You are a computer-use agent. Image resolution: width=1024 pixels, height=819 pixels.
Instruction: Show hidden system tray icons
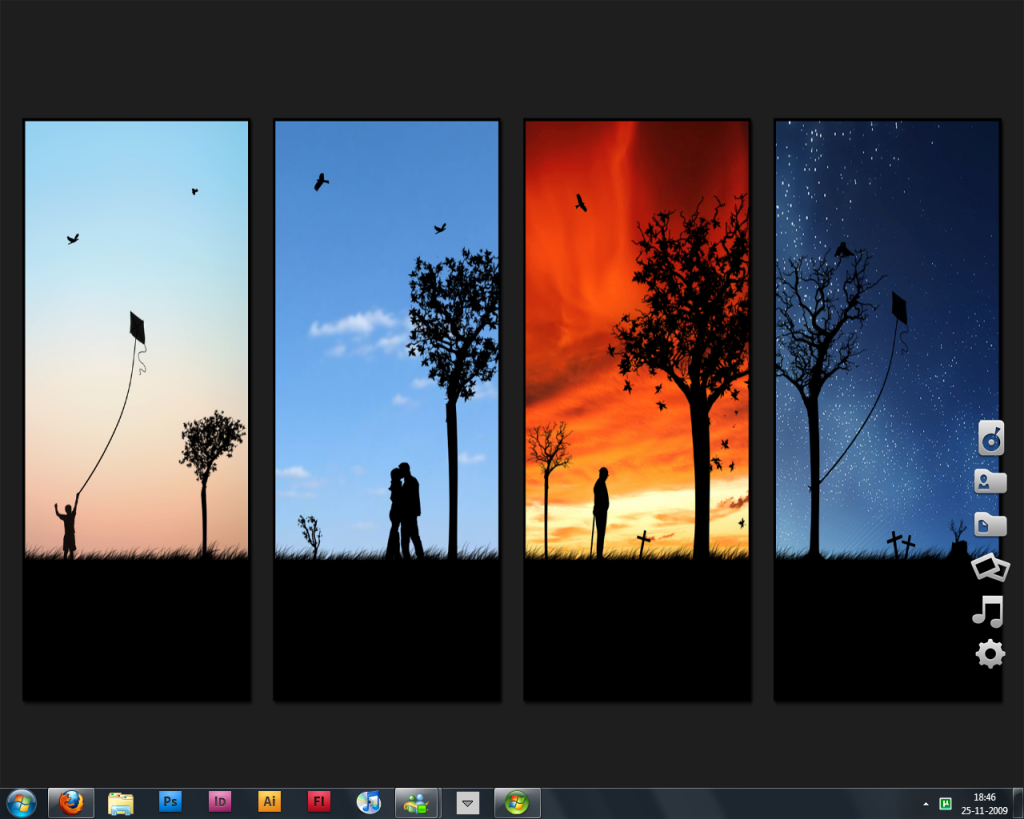(x=925, y=803)
